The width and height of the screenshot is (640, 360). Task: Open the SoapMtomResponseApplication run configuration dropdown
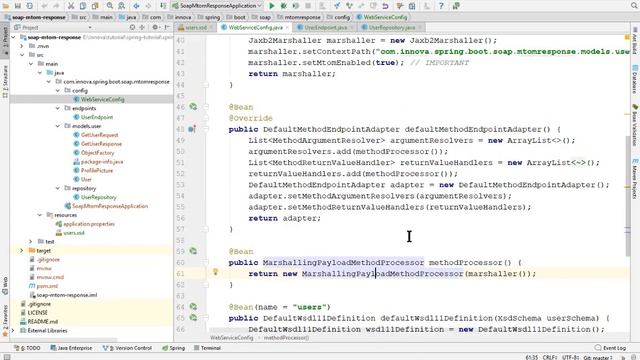[217, 6]
